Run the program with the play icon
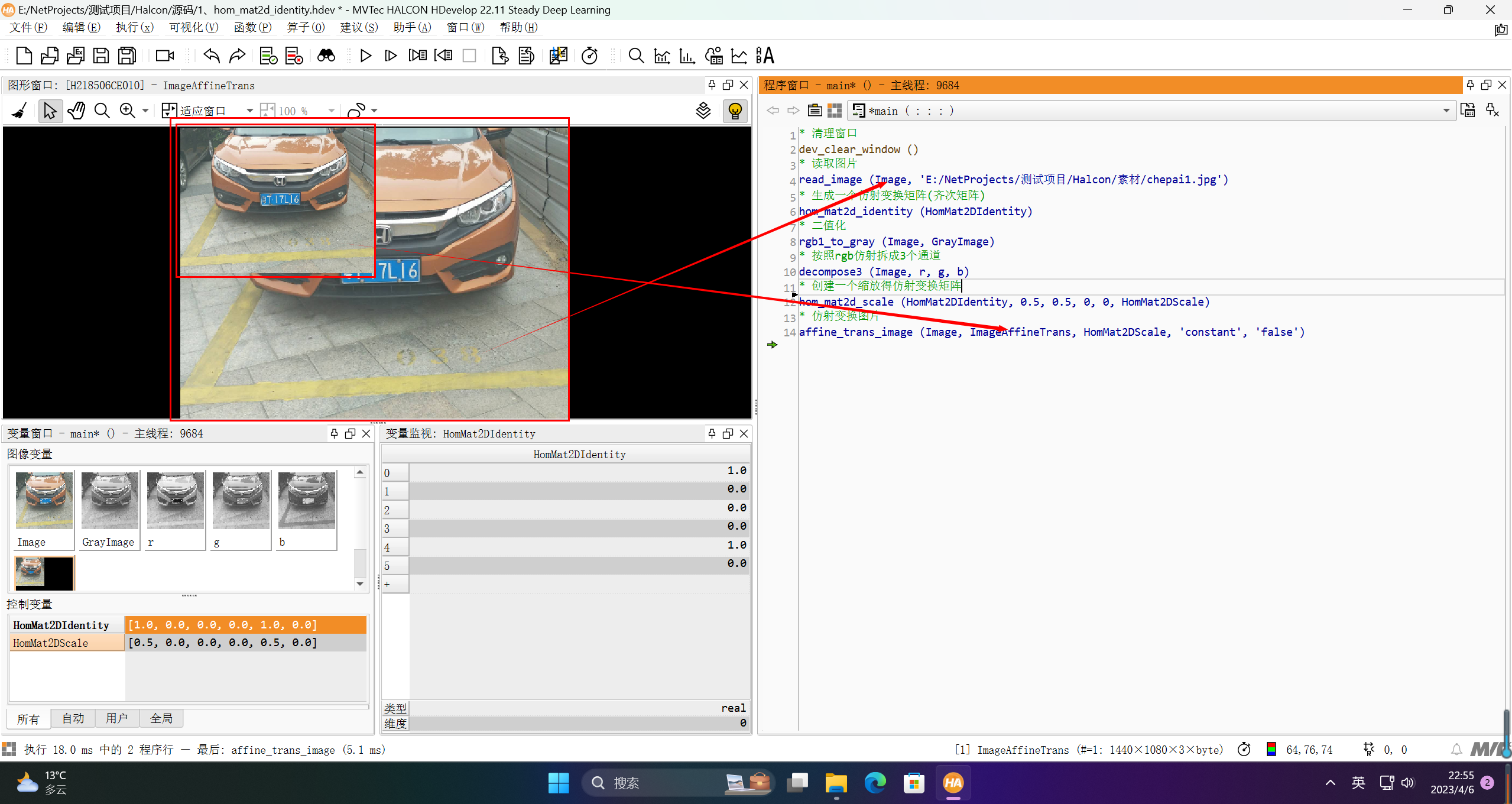Viewport: 1512px width, 804px height. (365, 56)
